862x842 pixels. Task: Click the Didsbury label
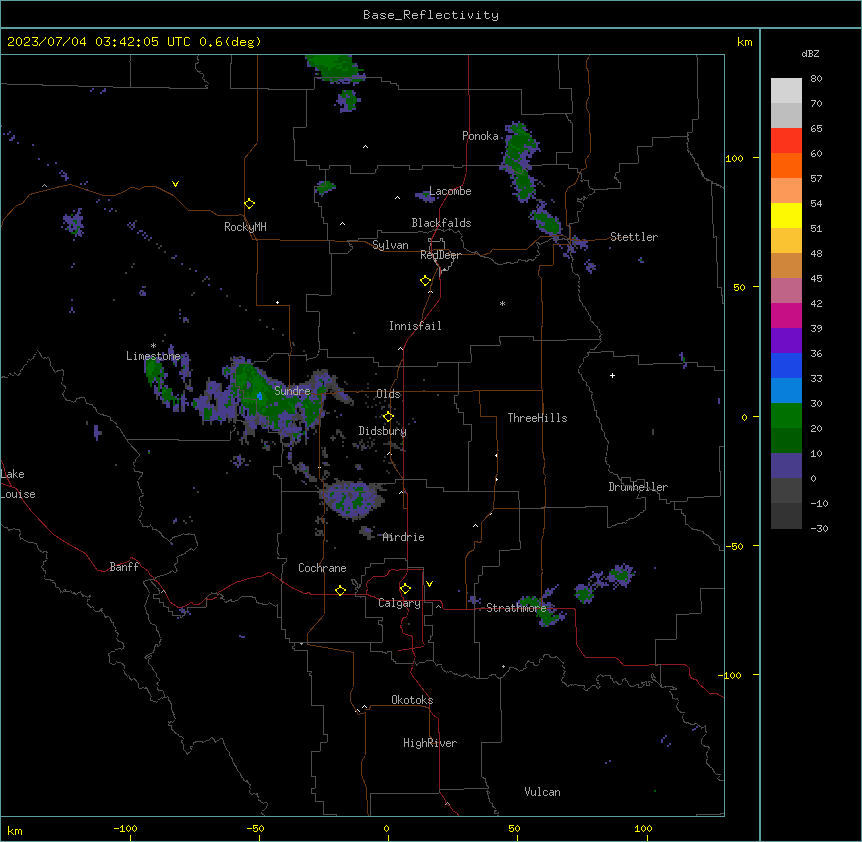tap(383, 431)
